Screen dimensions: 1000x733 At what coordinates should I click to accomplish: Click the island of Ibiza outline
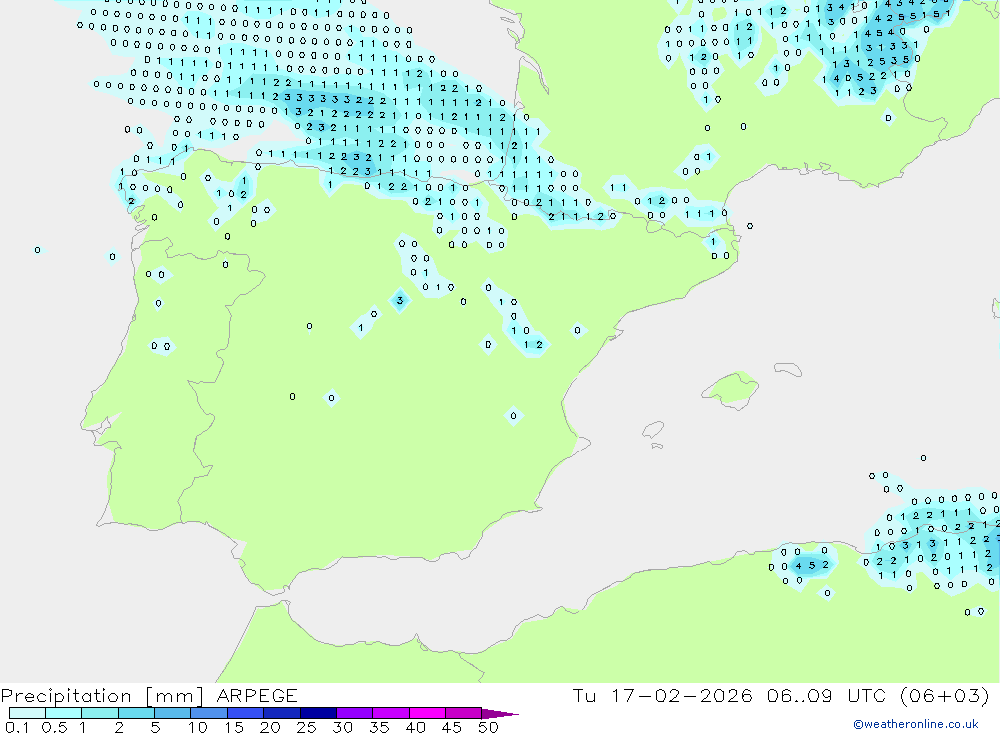click(653, 429)
